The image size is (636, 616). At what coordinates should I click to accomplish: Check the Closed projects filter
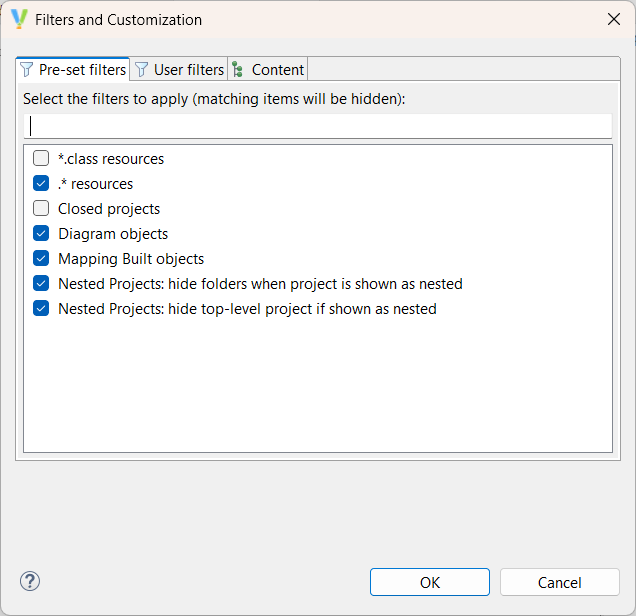(x=41, y=208)
